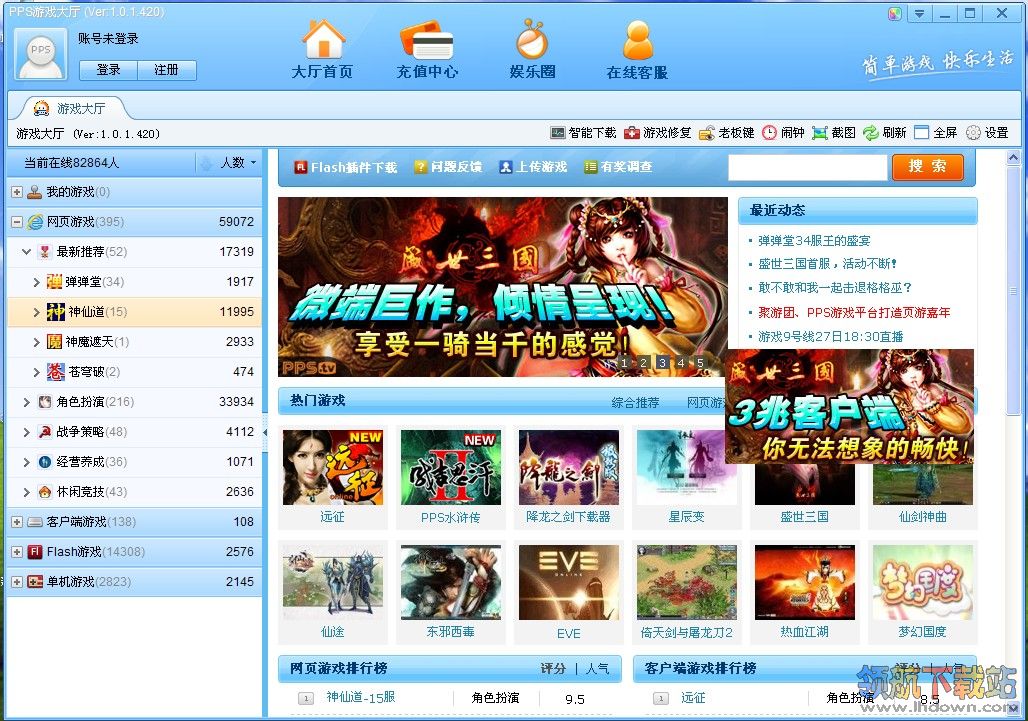
Task: Read news 弹弹堂34服王的盛宴
Action: 814,241
